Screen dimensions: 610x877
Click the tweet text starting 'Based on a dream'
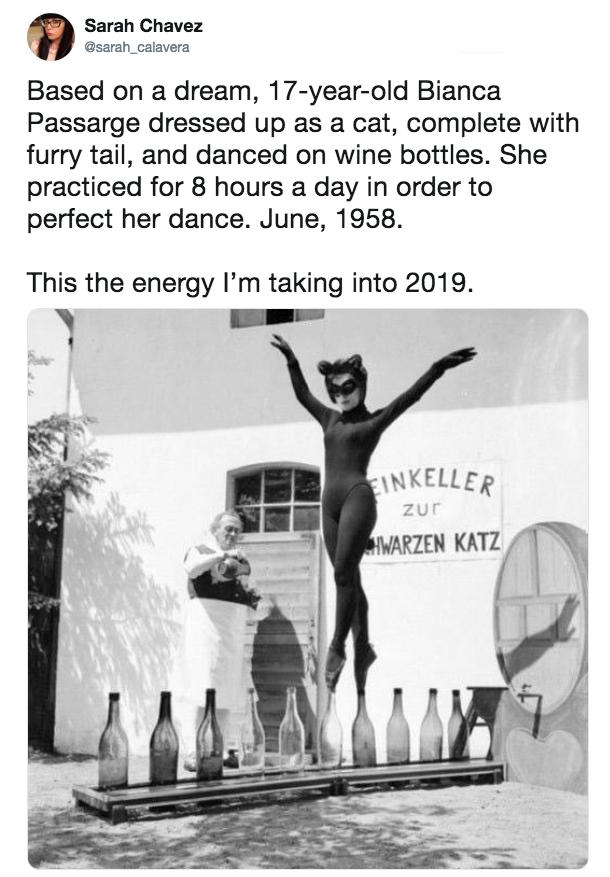click(302, 155)
